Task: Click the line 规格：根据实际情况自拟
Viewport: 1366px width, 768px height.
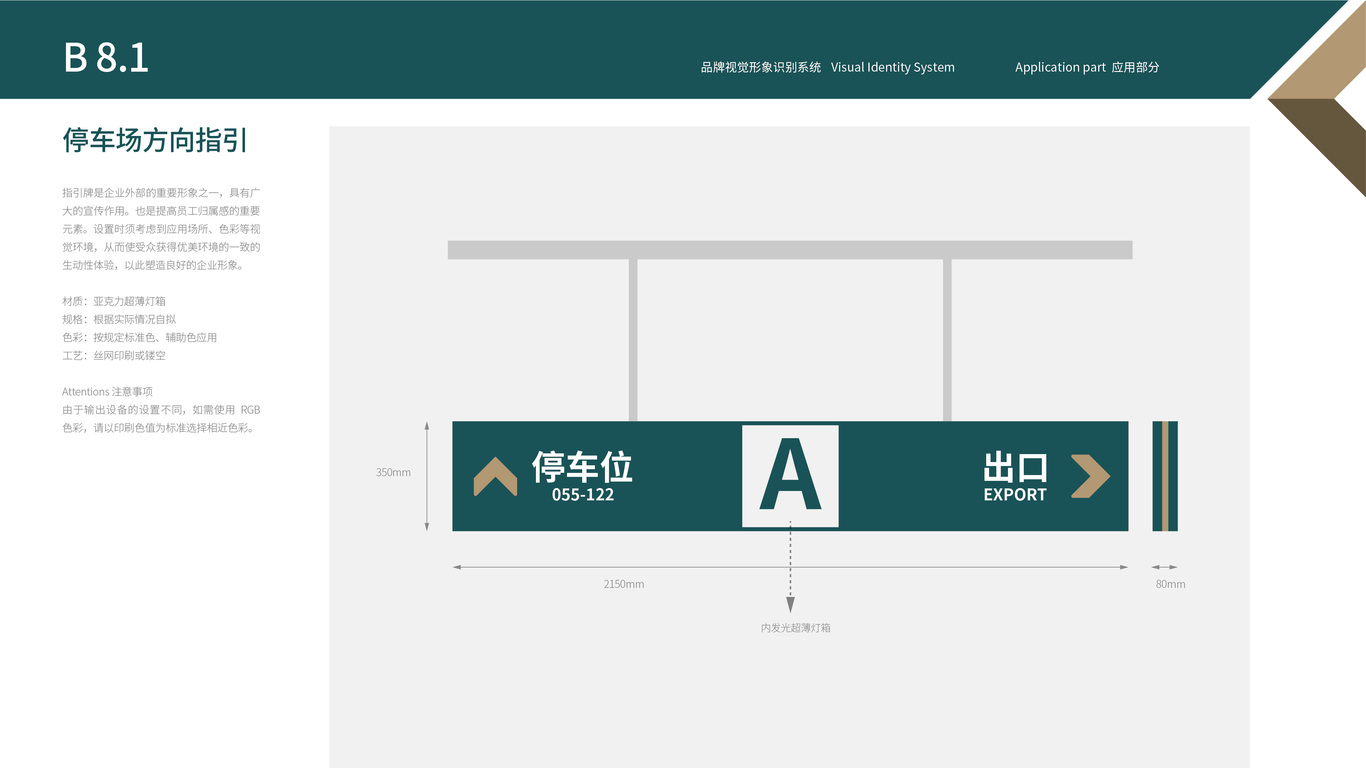Action: [x=119, y=319]
